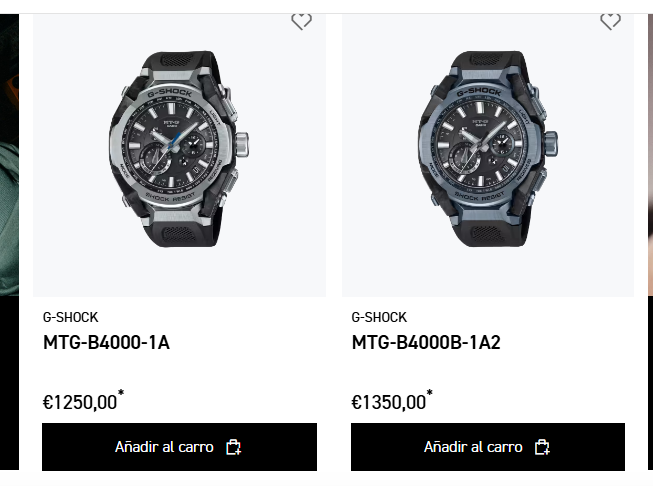Open the MTG-B4000B-1A2 product title link
This screenshot has width=653, height=486.
click(x=426, y=343)
